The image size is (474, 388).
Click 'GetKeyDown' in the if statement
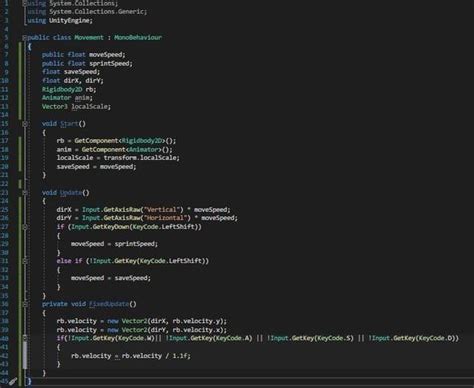click(x=111, y=227)
